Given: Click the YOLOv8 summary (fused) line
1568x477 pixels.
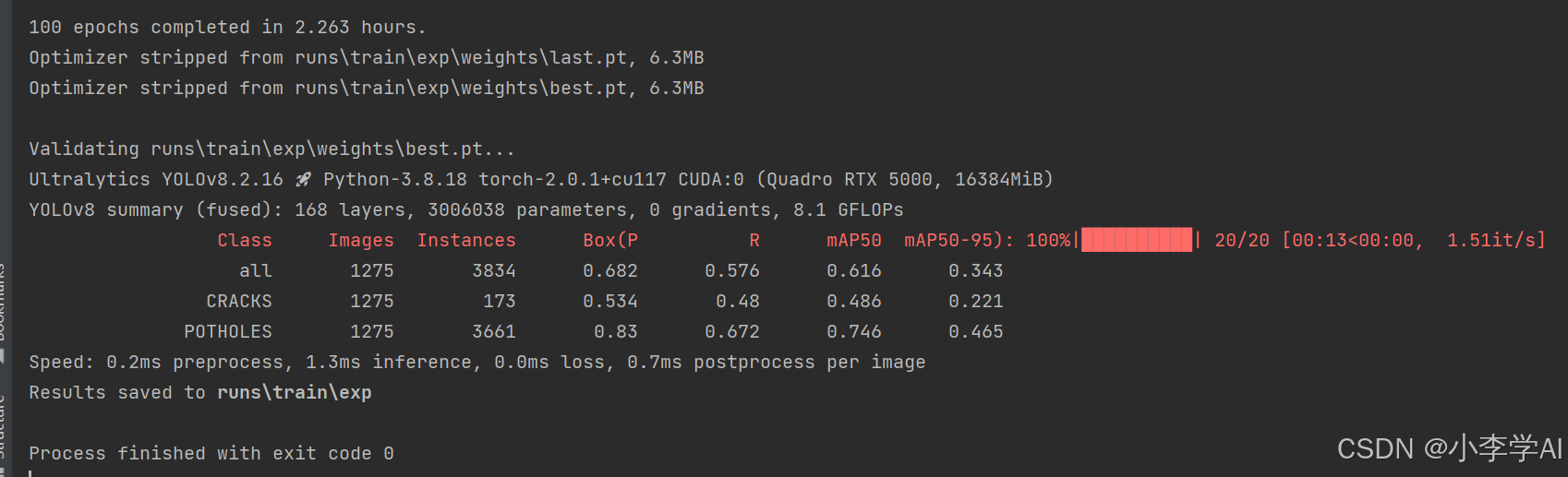Looking at the screenshot, I should click(x=465, y=209).
